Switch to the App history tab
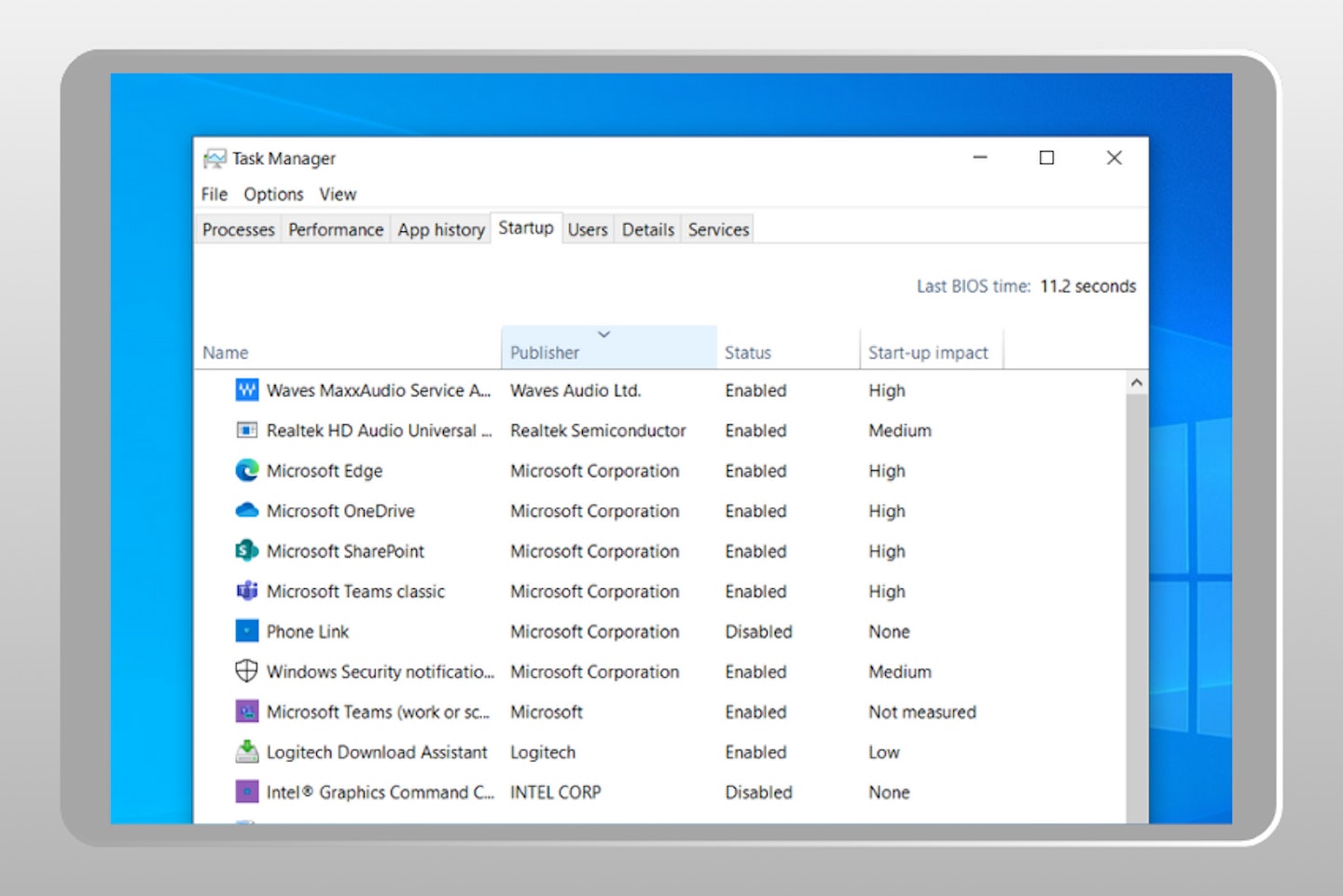This screenshot has height=896, width=1343. pyautogui.click(x=441, y=229)
